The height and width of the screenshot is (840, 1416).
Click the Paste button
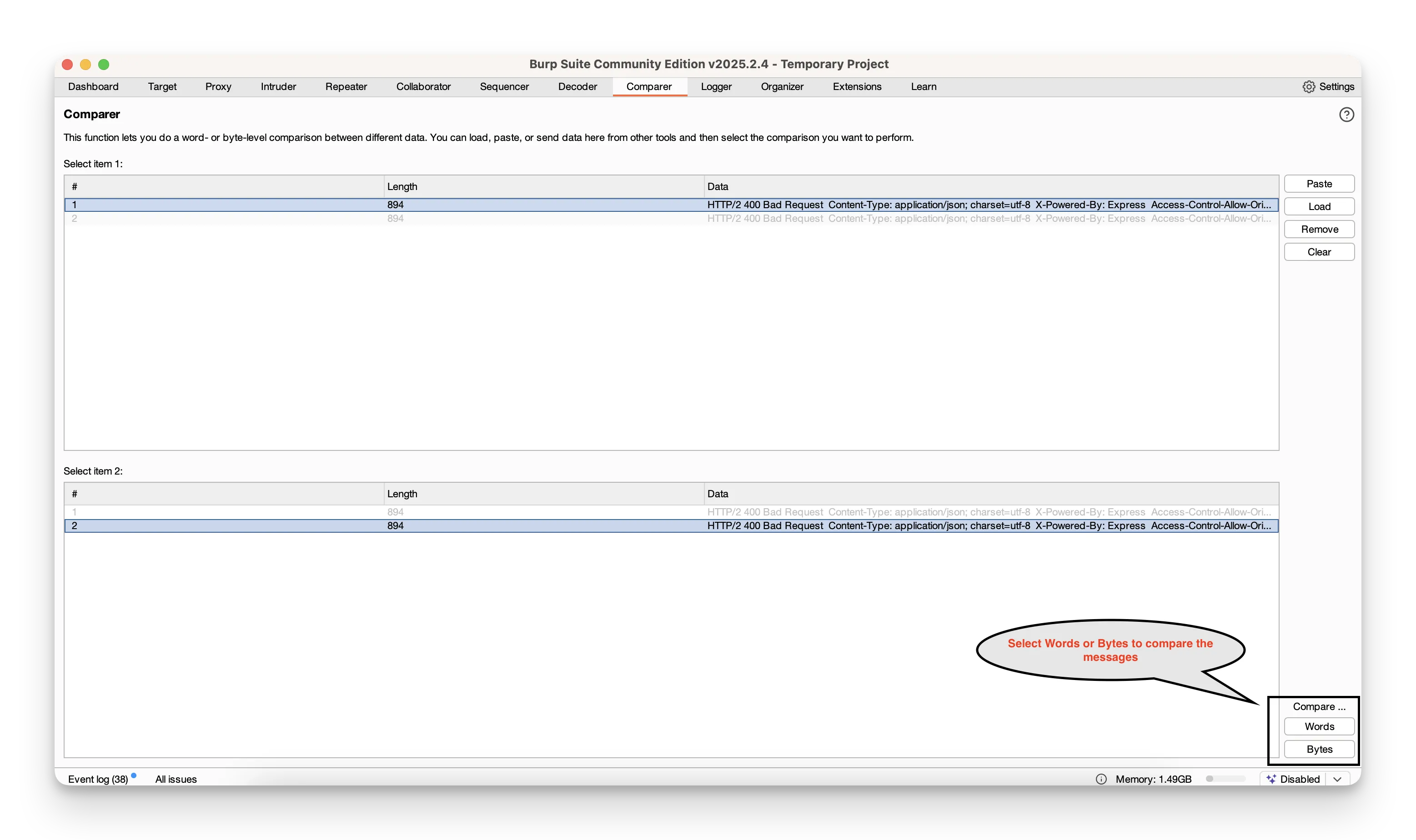click(x=1319, y=184)
